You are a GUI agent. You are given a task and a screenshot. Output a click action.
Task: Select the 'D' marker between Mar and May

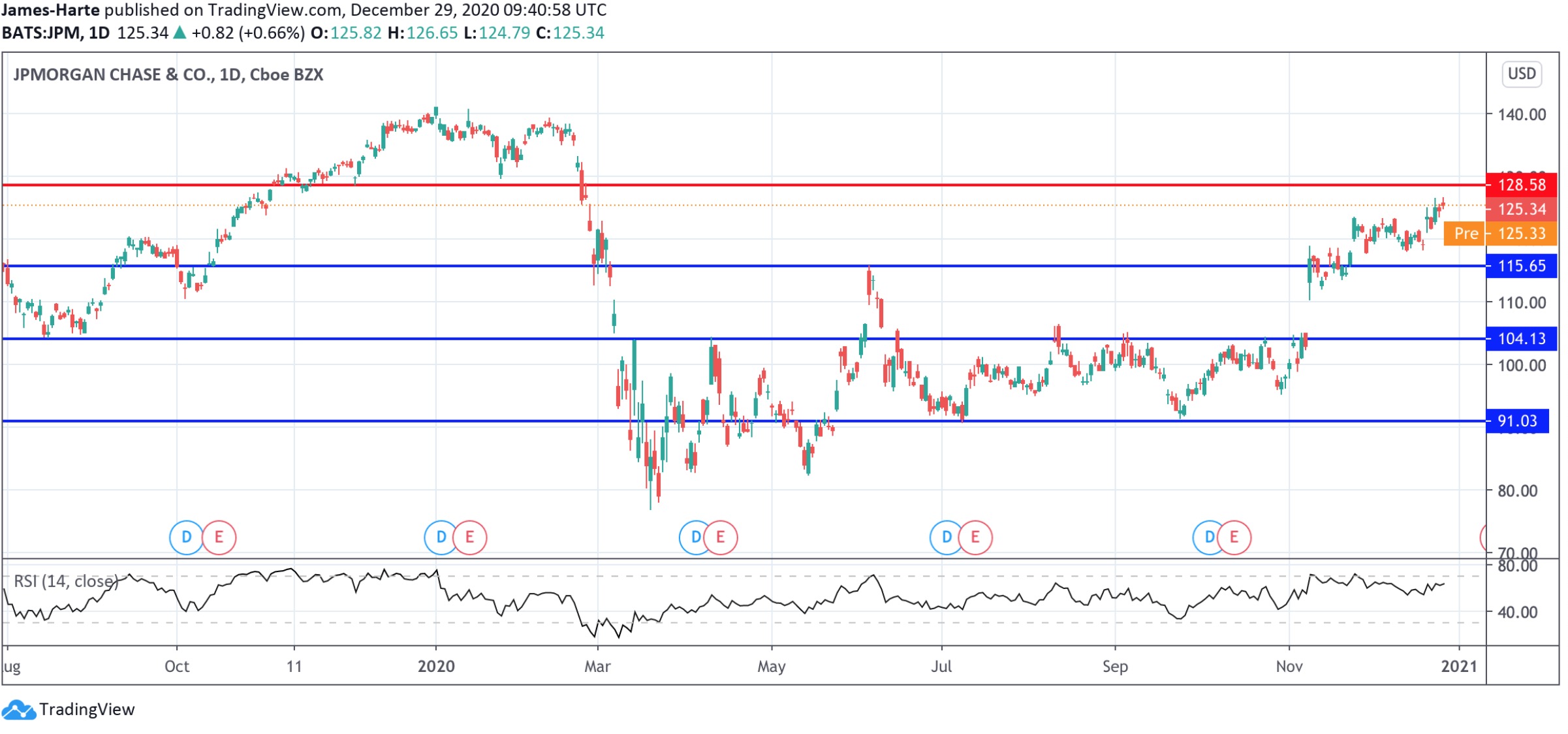[x=695, y=537]
